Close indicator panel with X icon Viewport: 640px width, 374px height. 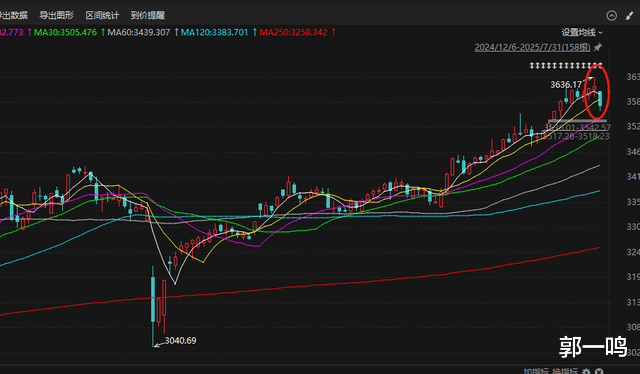(599, 371)
